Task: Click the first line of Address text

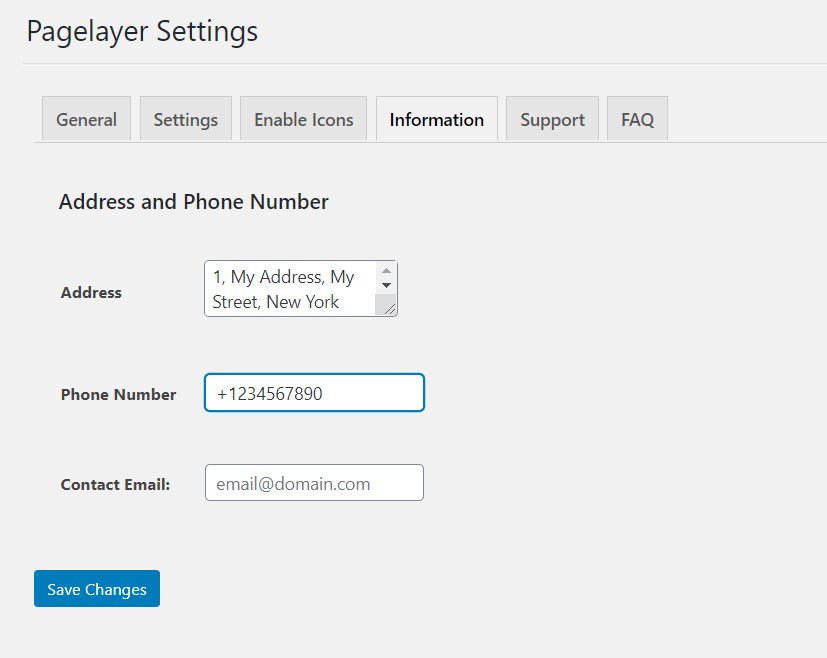Action: coord(283,277)
